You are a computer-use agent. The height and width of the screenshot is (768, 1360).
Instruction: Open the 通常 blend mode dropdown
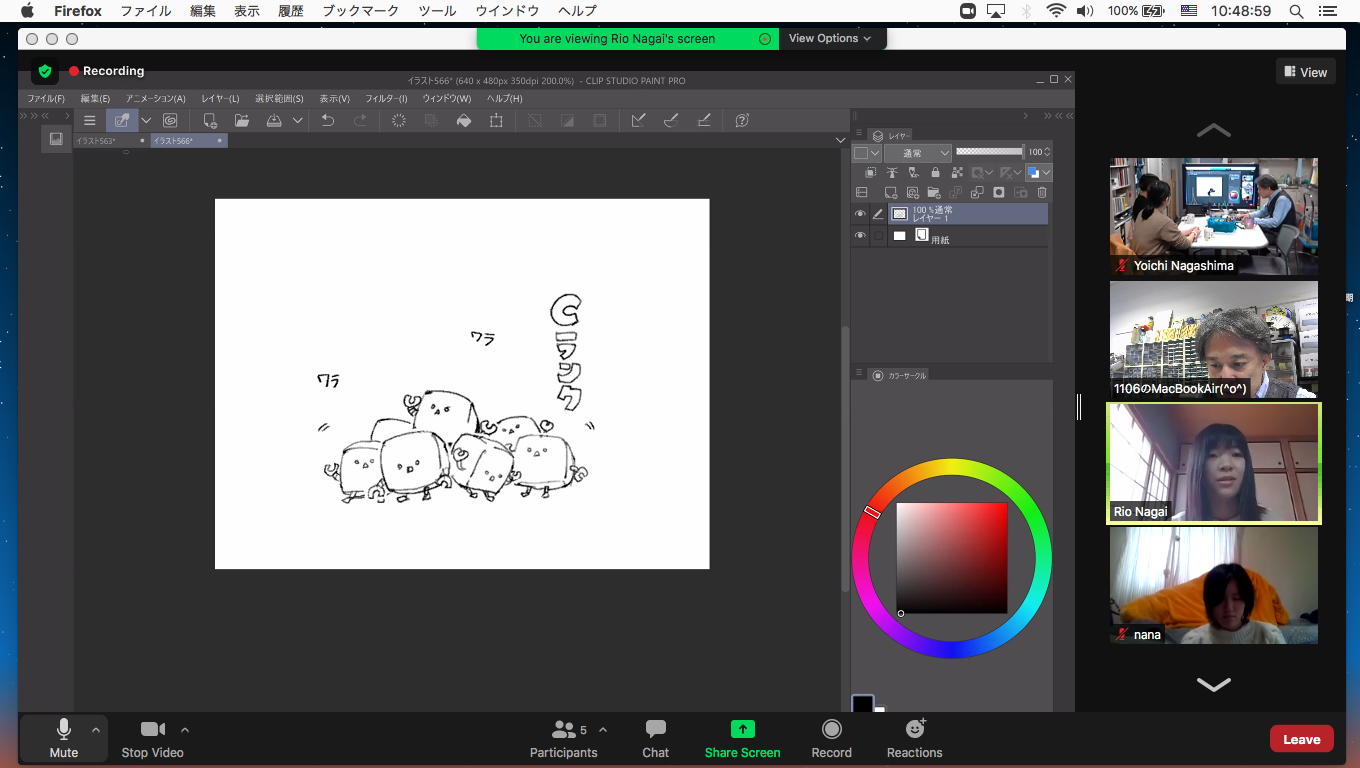point(917,153)
